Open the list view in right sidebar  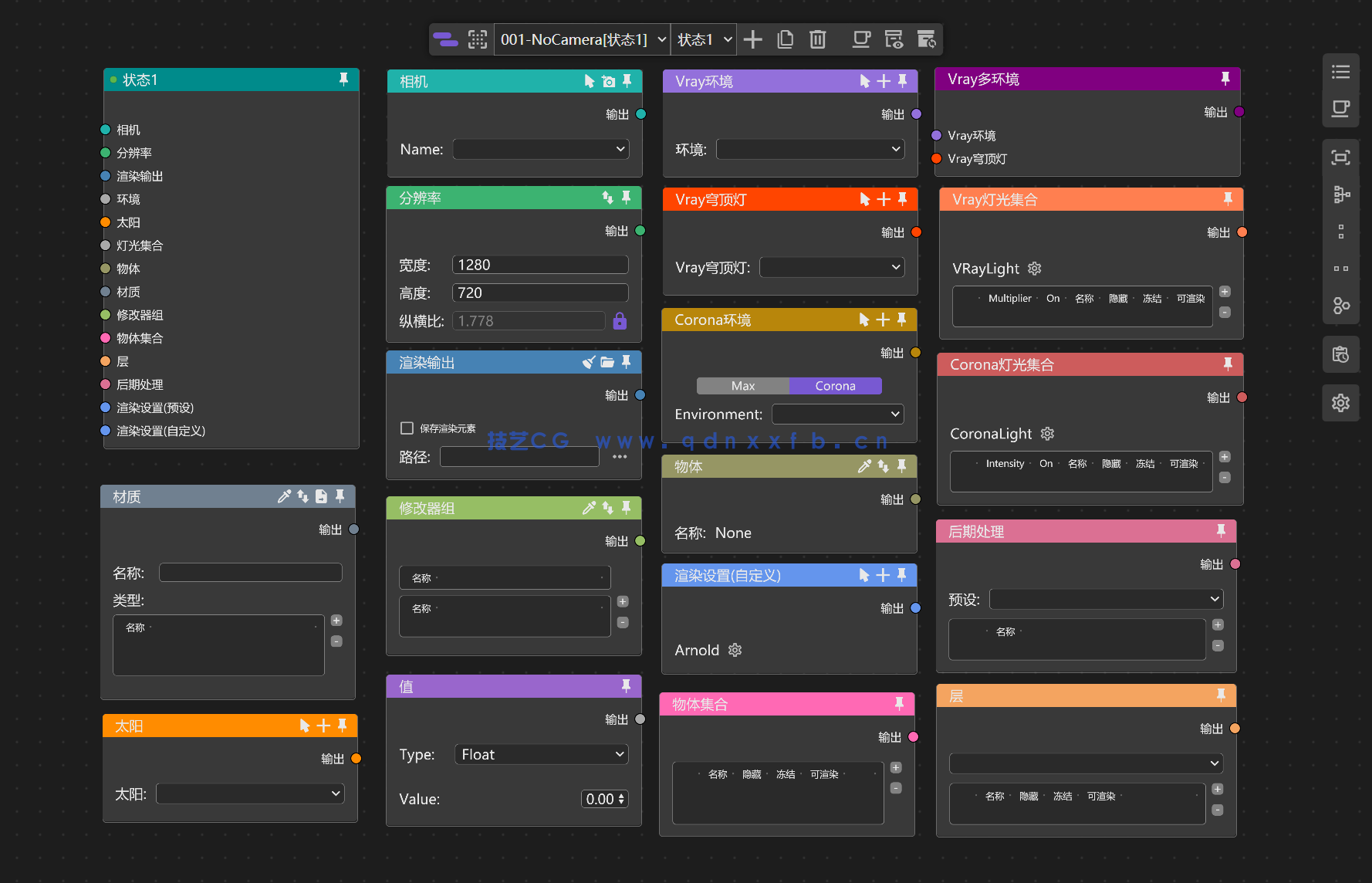click(1340, 72)
